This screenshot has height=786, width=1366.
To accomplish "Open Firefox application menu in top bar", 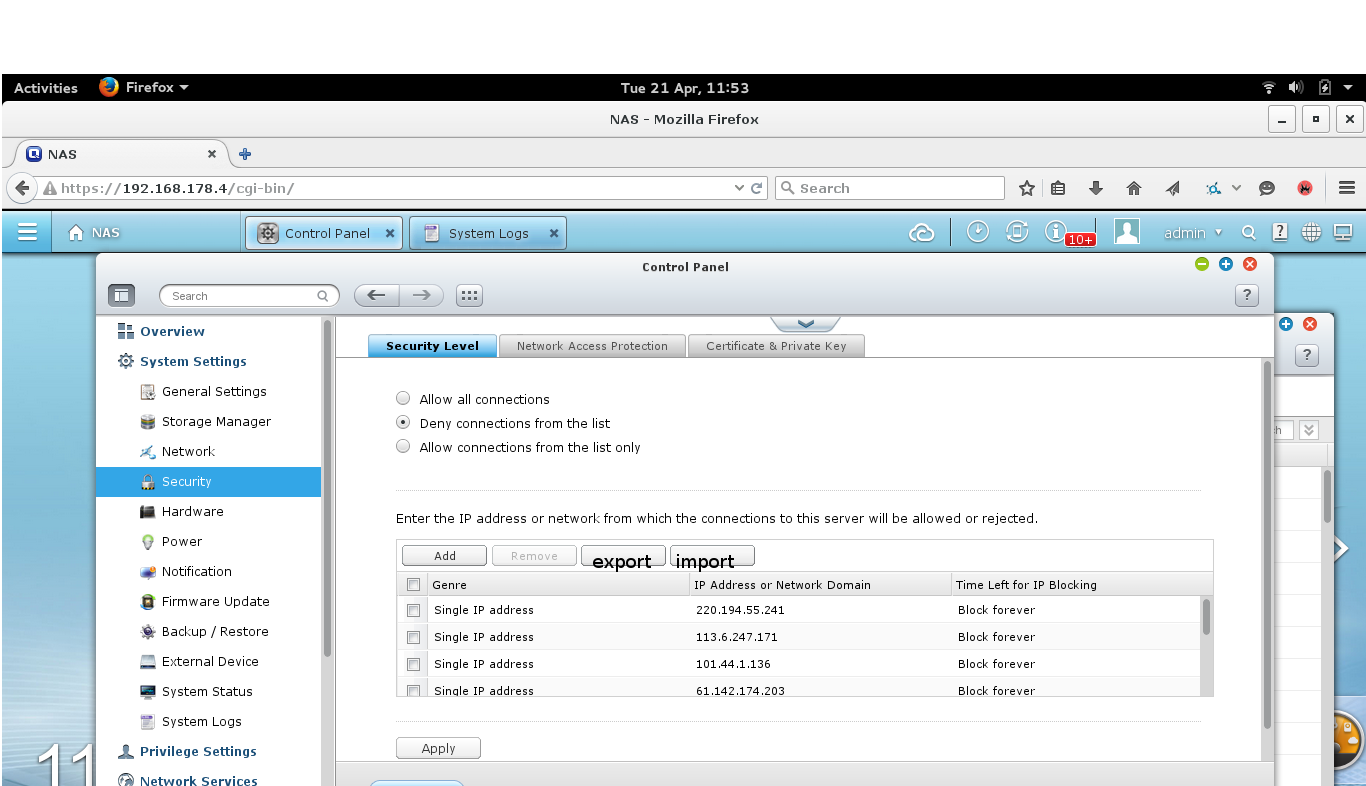I will pyautogui.click(x=144, y=88).
